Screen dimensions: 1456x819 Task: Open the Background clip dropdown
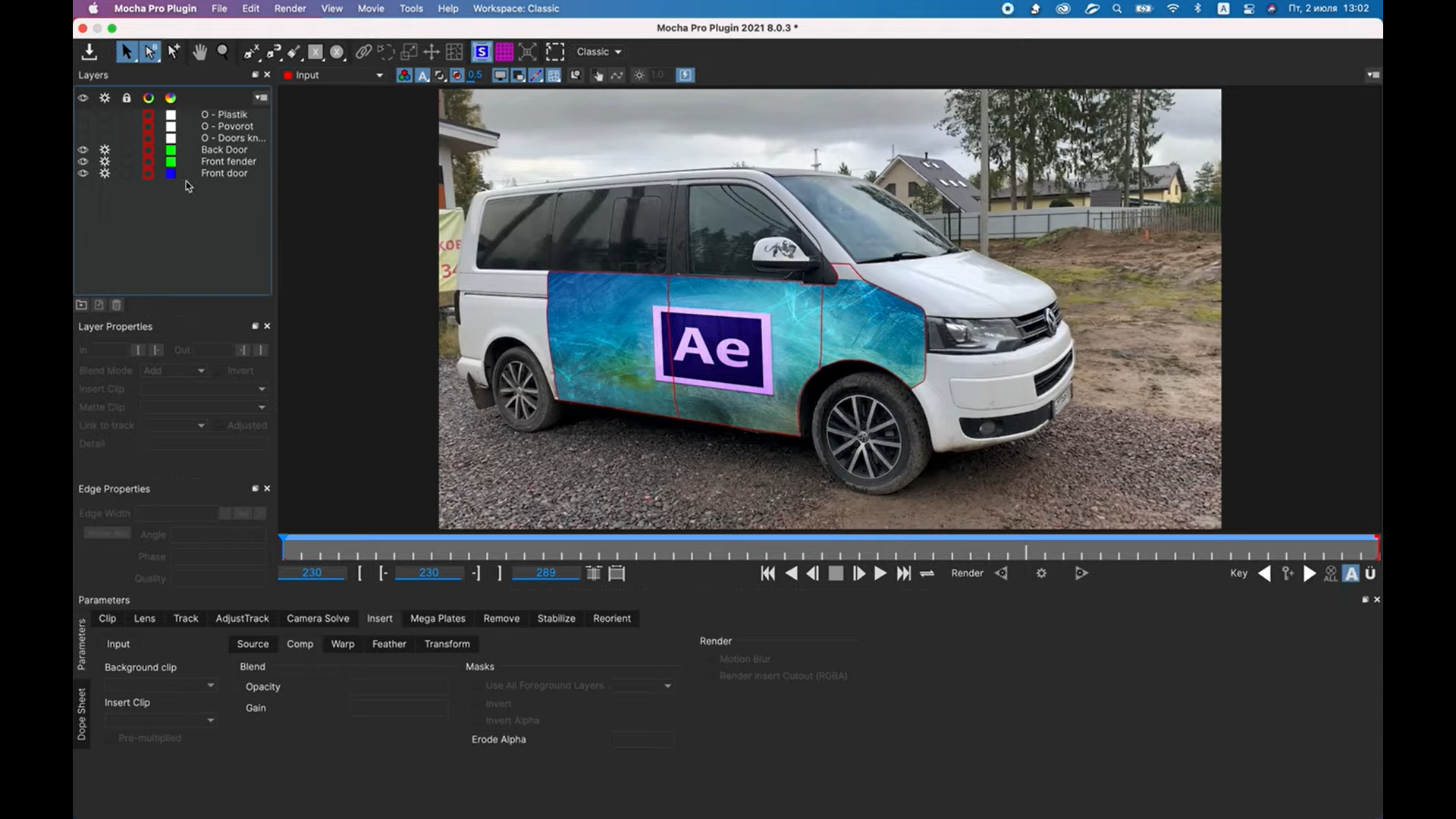(161, 686)
